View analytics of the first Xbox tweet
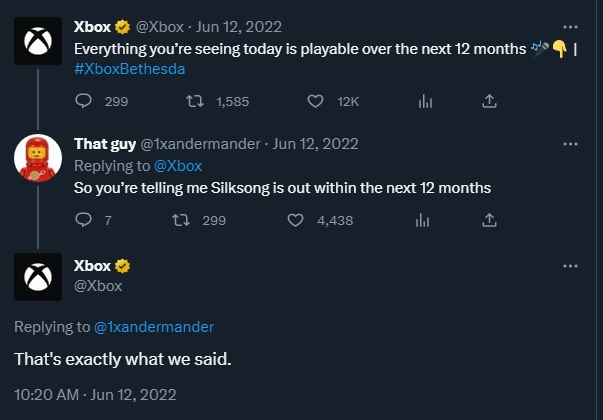This screenshot has height=420, width=603. [x=425, y=102]
